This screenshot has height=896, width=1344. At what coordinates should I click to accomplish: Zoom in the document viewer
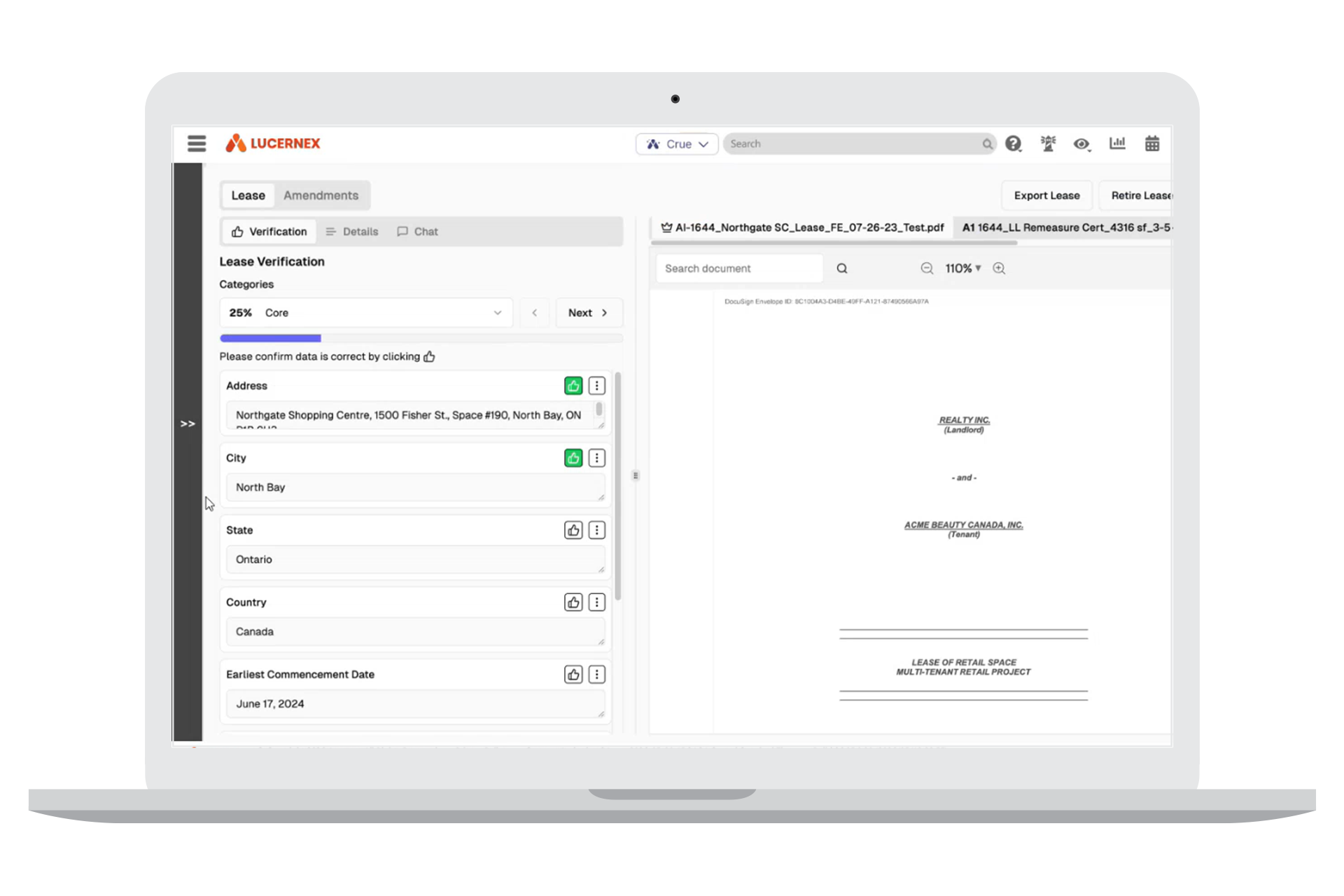[999, 268]
